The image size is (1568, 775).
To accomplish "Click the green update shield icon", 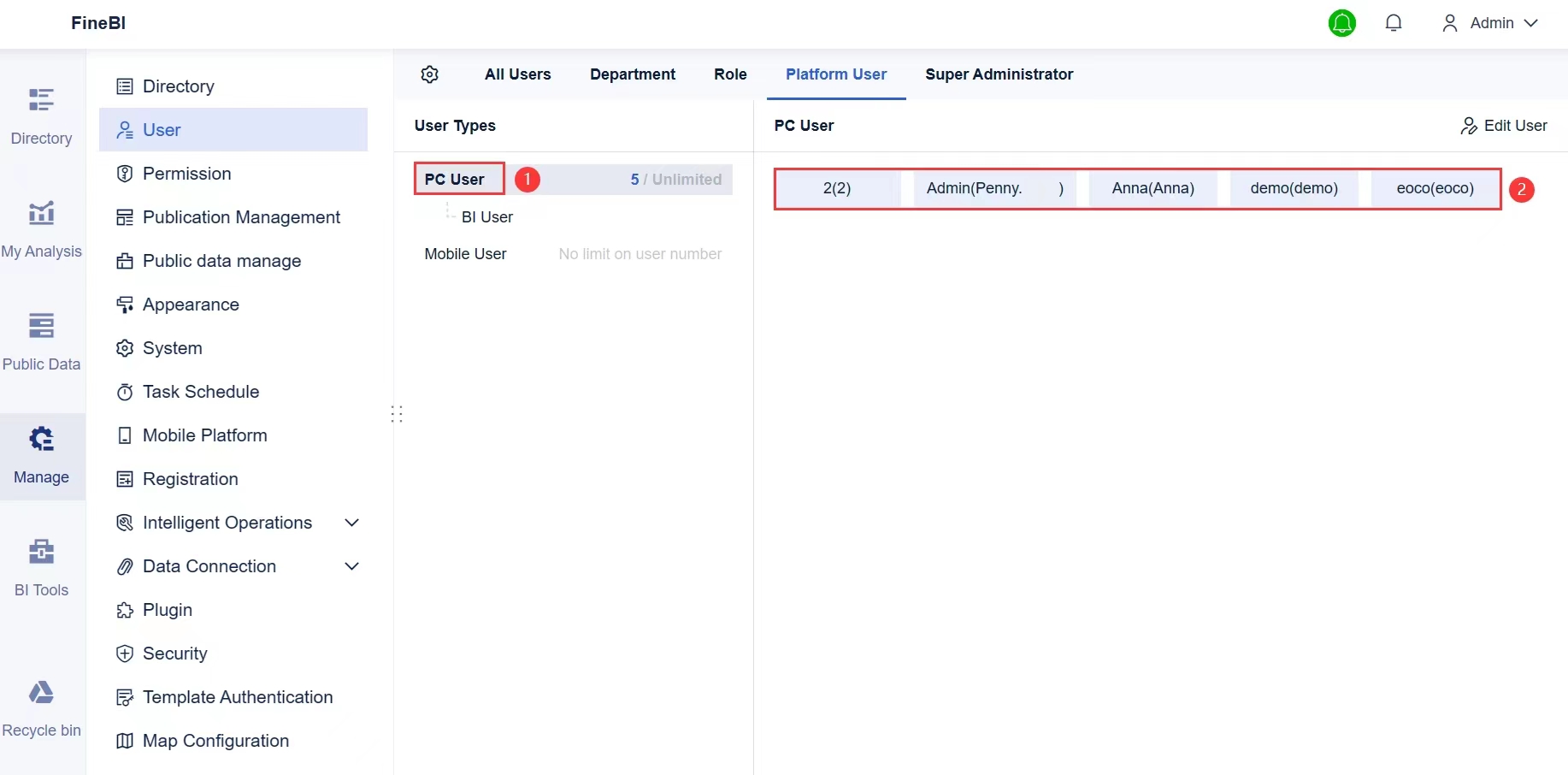I will pos(1341,23).
